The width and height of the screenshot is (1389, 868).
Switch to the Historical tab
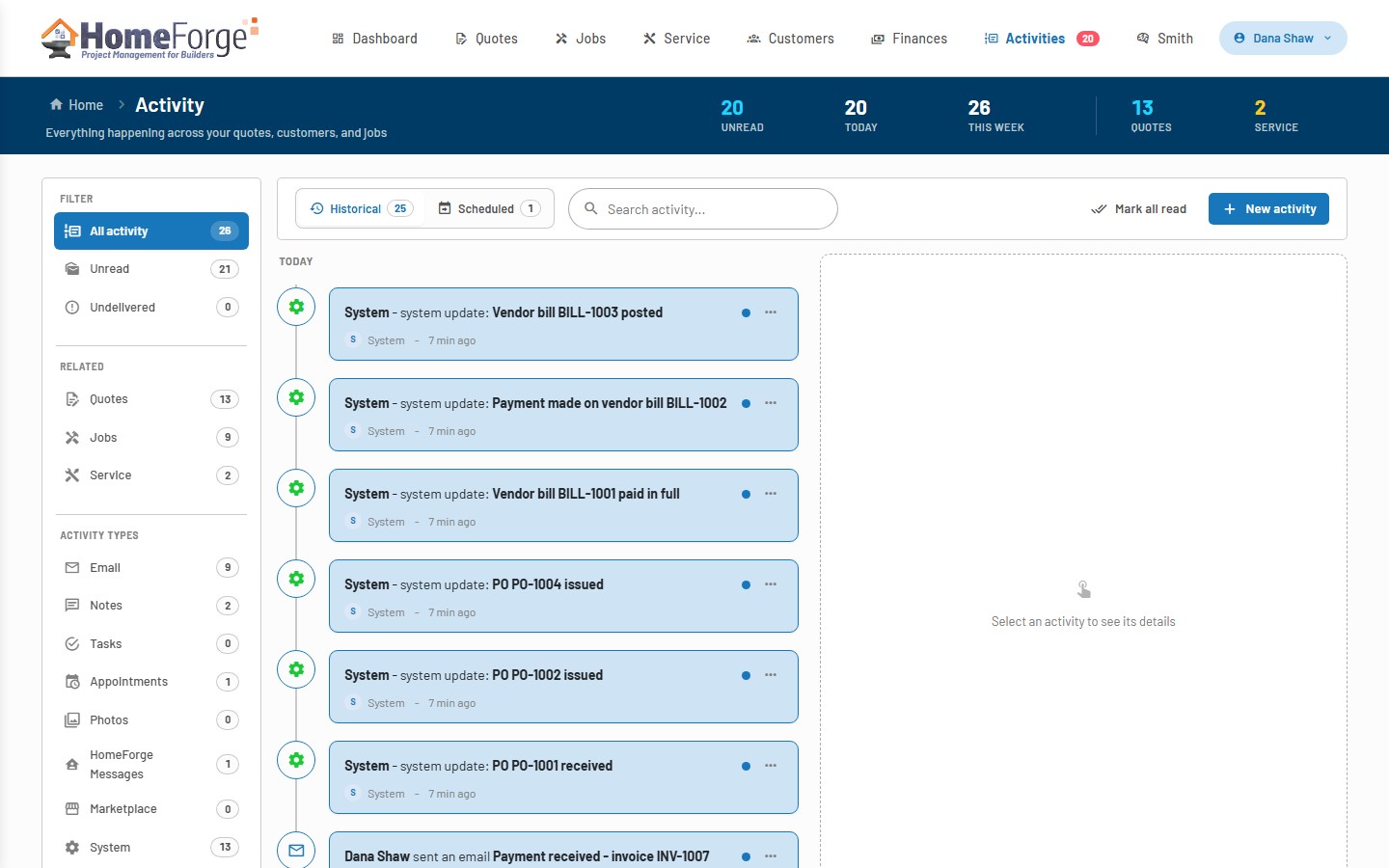(x=362, y=208)
